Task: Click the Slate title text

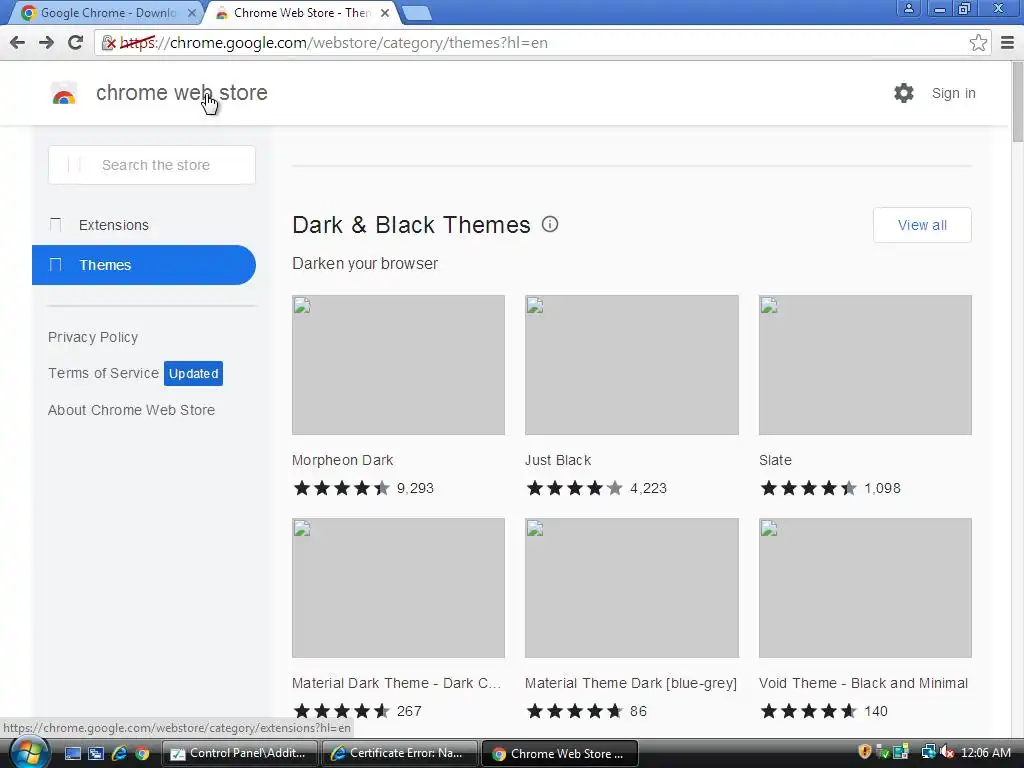Action: [775, 460]
